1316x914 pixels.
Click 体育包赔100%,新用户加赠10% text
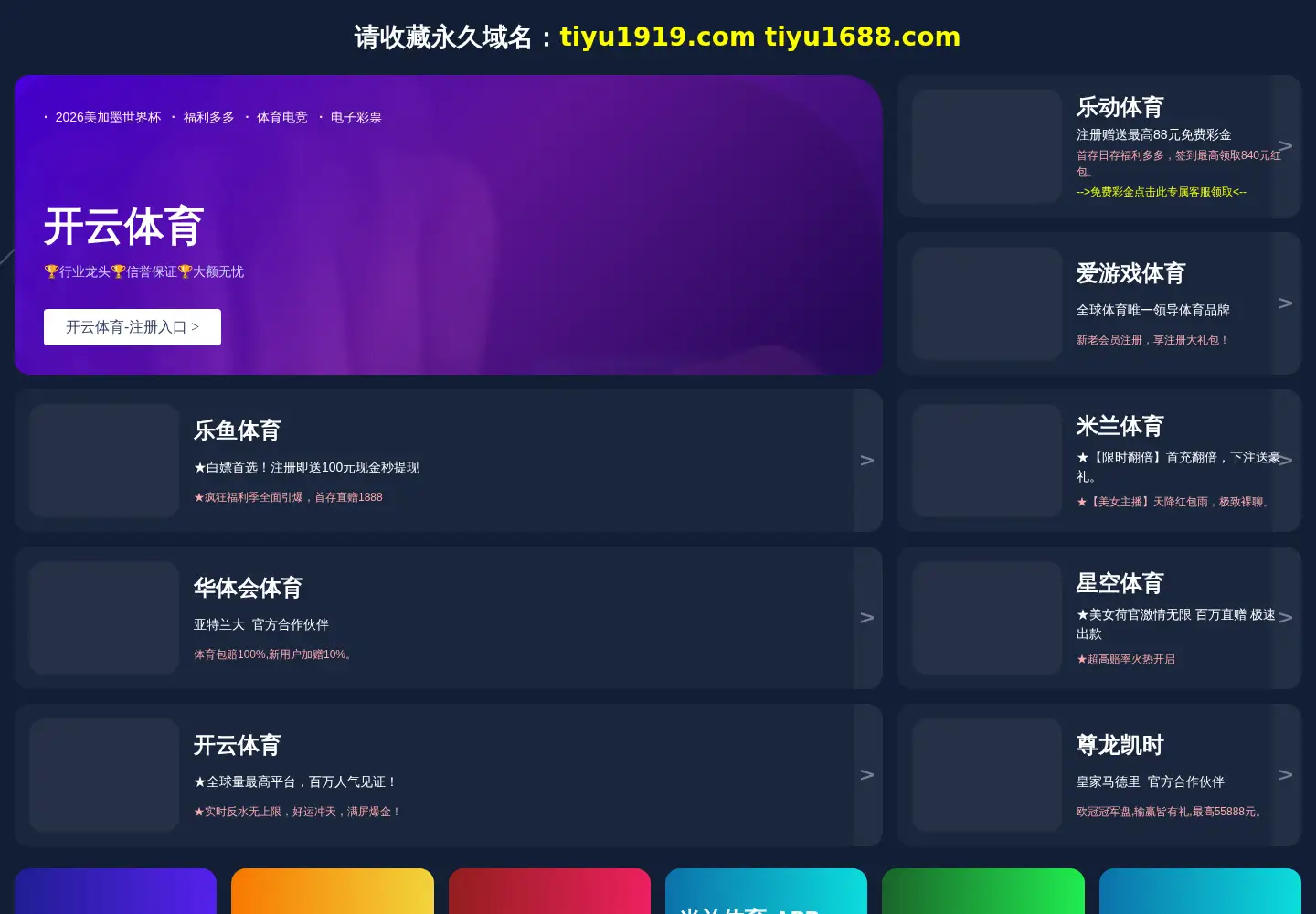pos(274,654)
